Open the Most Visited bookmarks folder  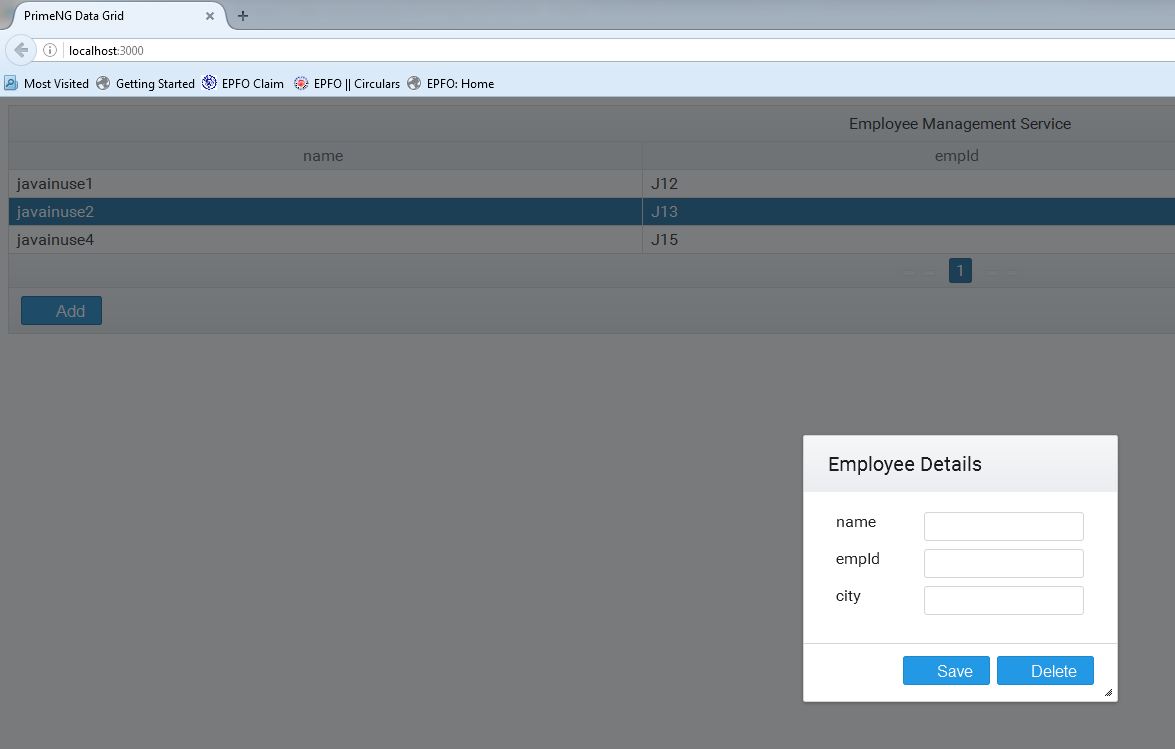pyautogui.click(x=46, y=83)
